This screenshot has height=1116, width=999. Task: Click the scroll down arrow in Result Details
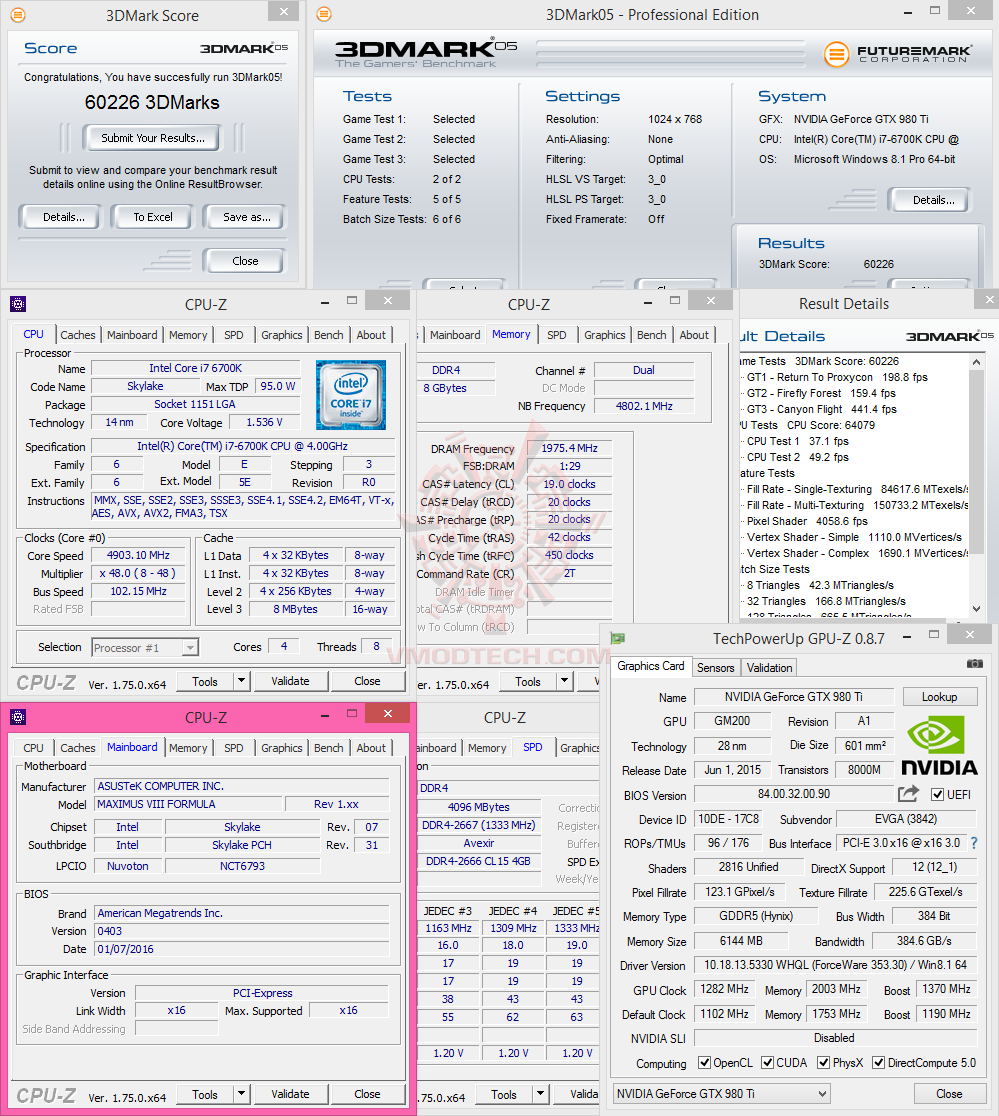tap(976, 609)
